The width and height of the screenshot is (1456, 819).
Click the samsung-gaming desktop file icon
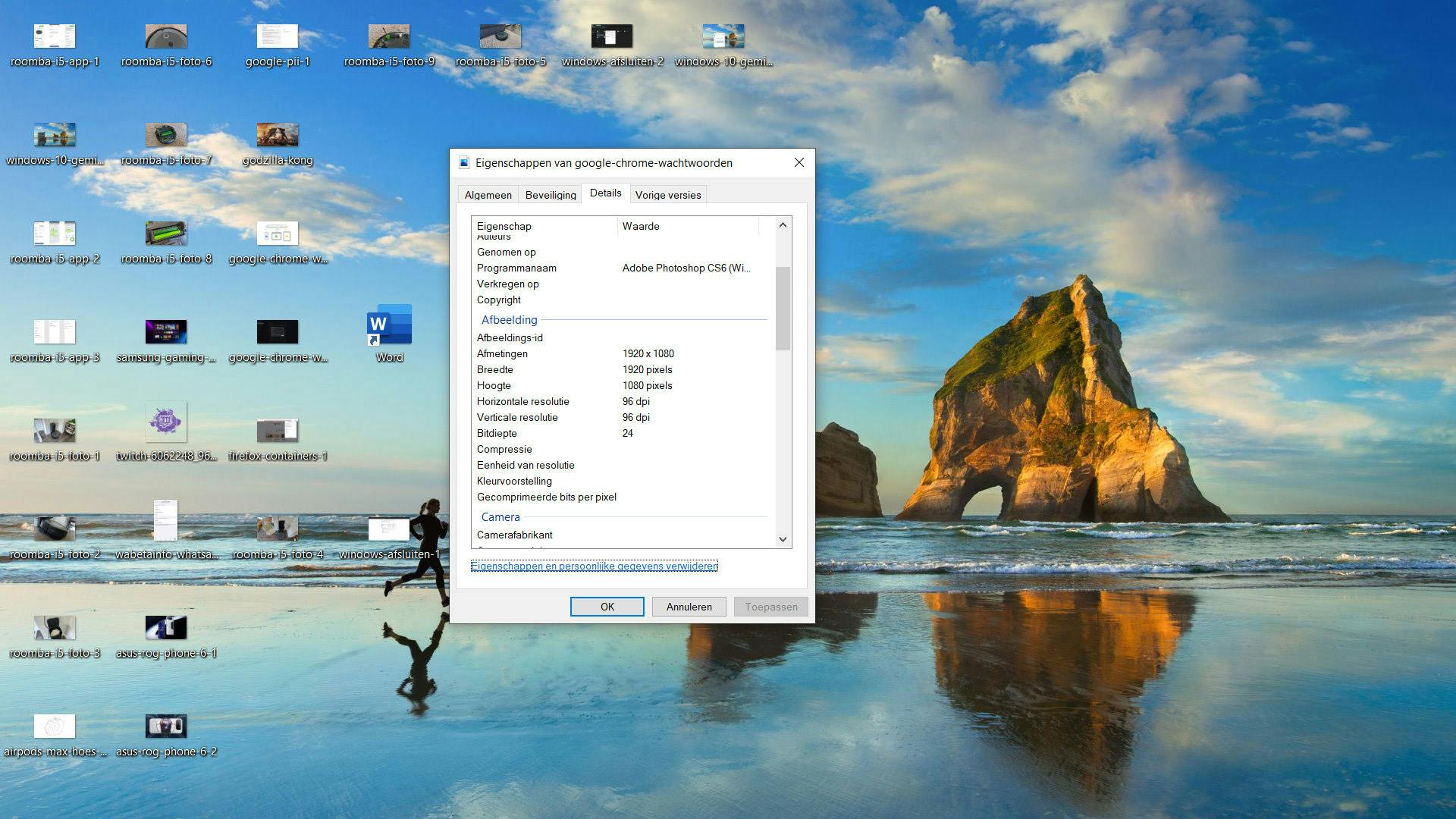[x=166, y=332]
